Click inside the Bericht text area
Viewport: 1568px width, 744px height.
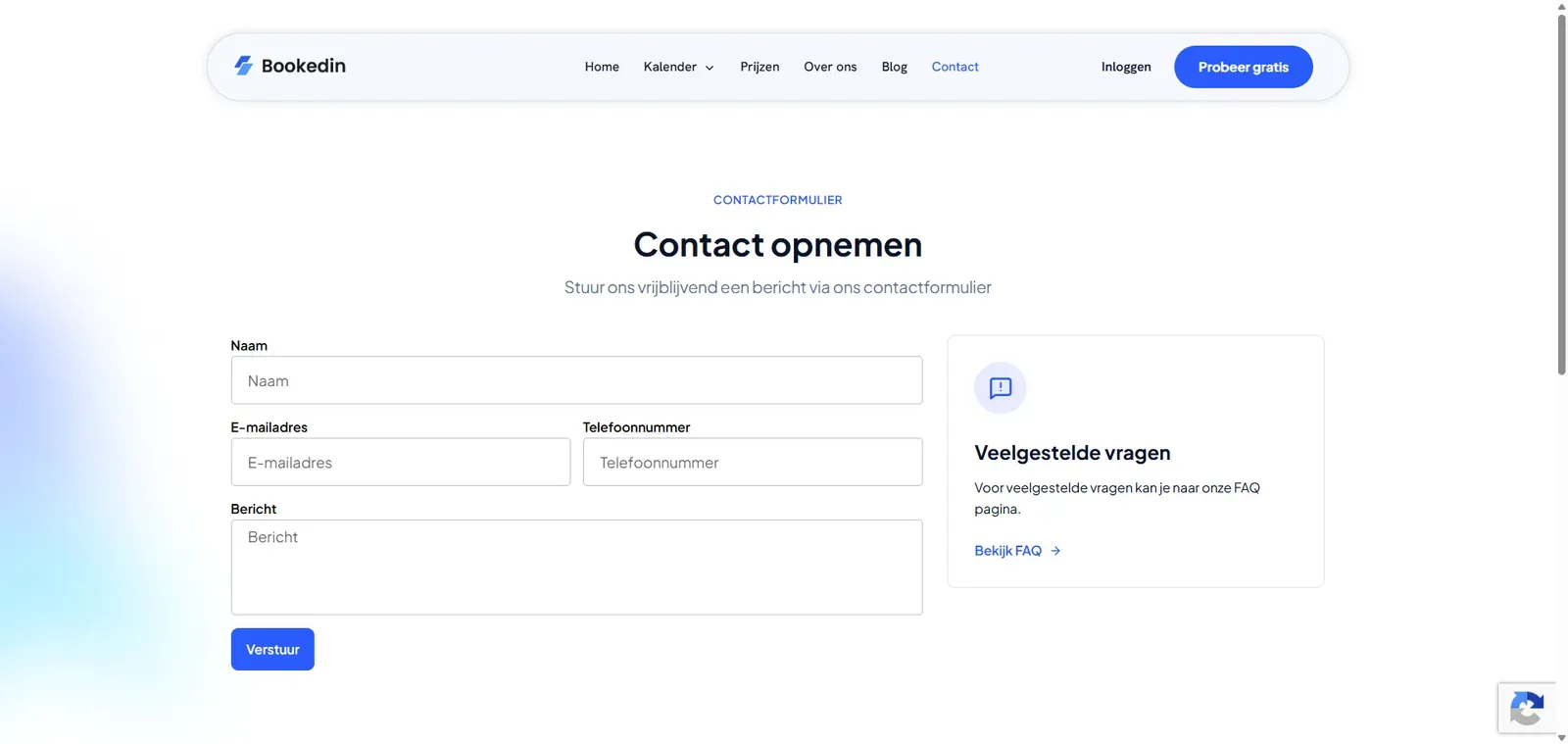click(x=576, y=568)
